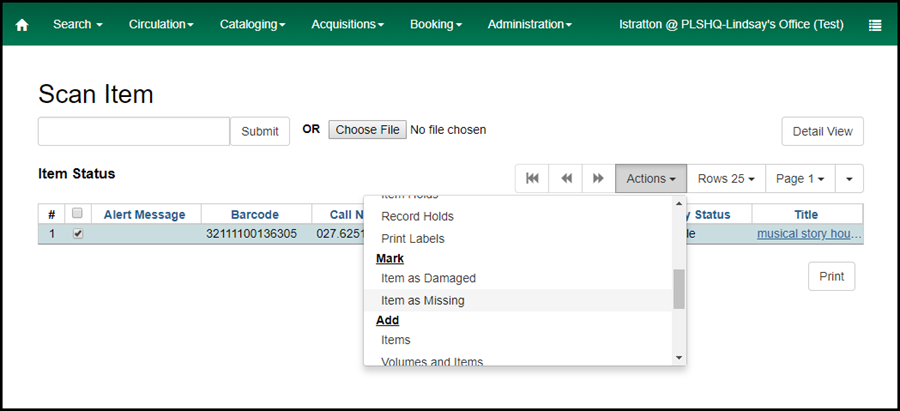Go to next page with fast-forward icon
The image size is (900, 411).
pos(599,179)
